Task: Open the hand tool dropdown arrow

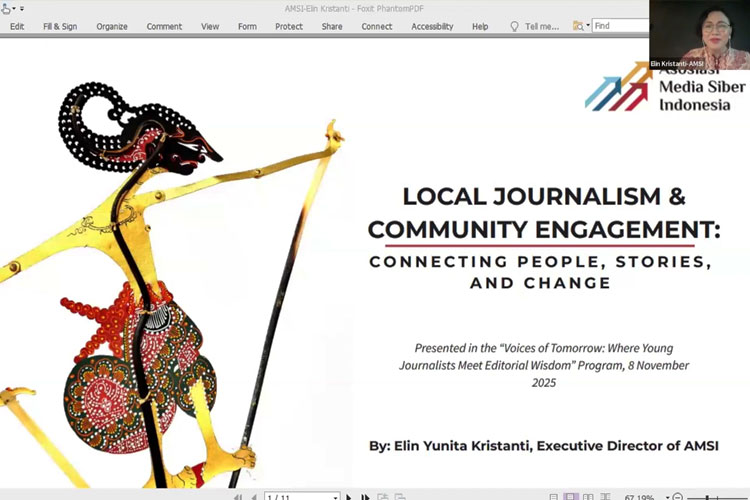Action: point(14,9)
